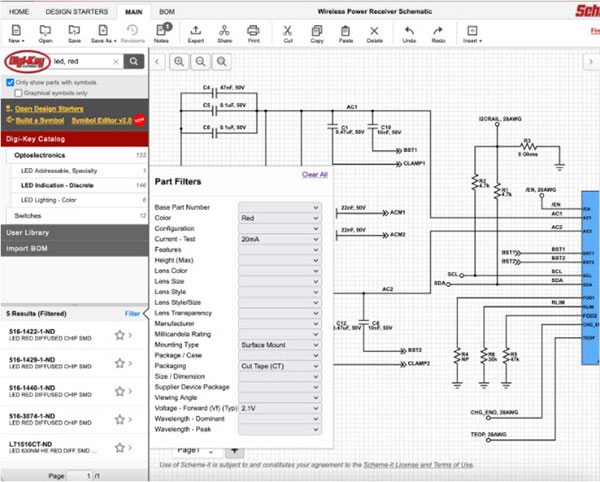The image size is (600, 482).
Task: Click the Cut scissors icon
Action: (288, 32)
